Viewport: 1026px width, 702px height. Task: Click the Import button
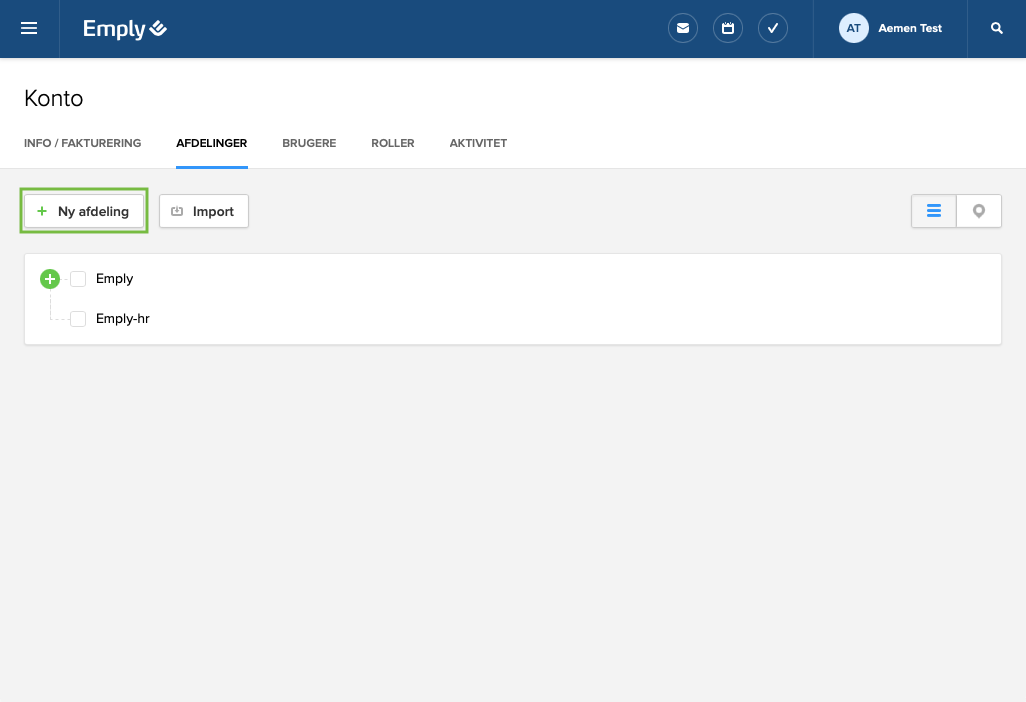[204, 211]
